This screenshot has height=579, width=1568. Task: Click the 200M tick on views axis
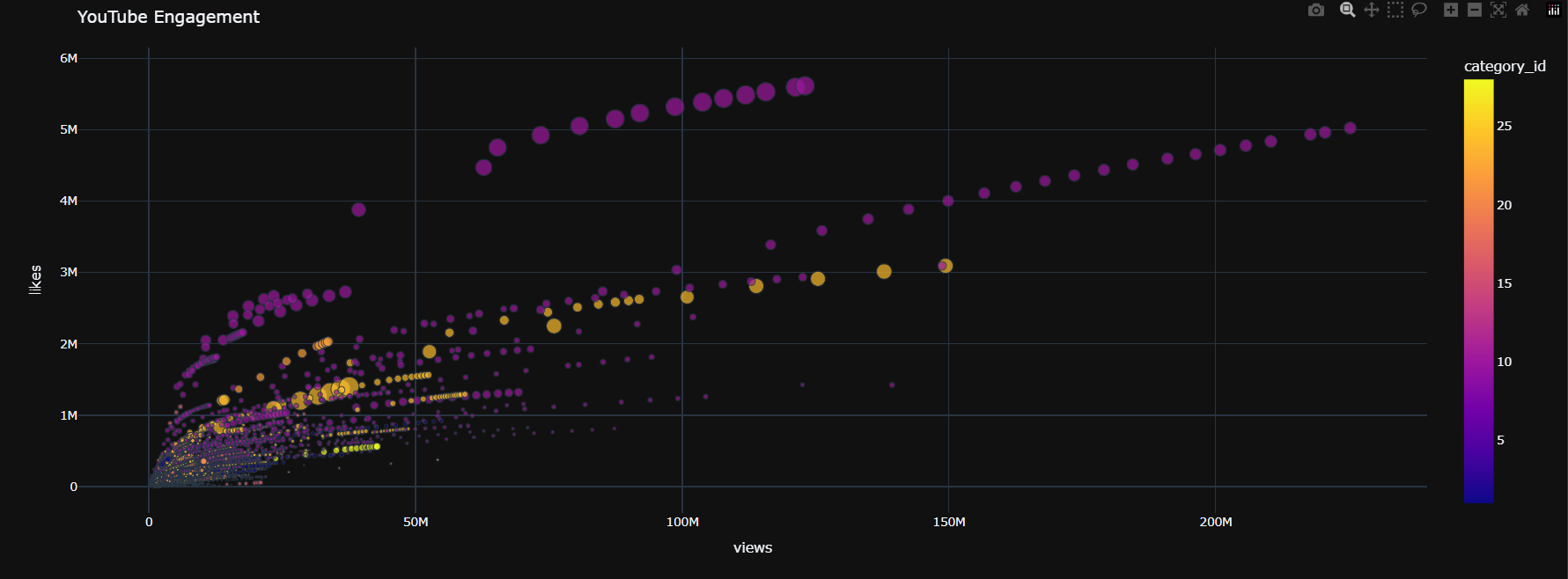1216,522
